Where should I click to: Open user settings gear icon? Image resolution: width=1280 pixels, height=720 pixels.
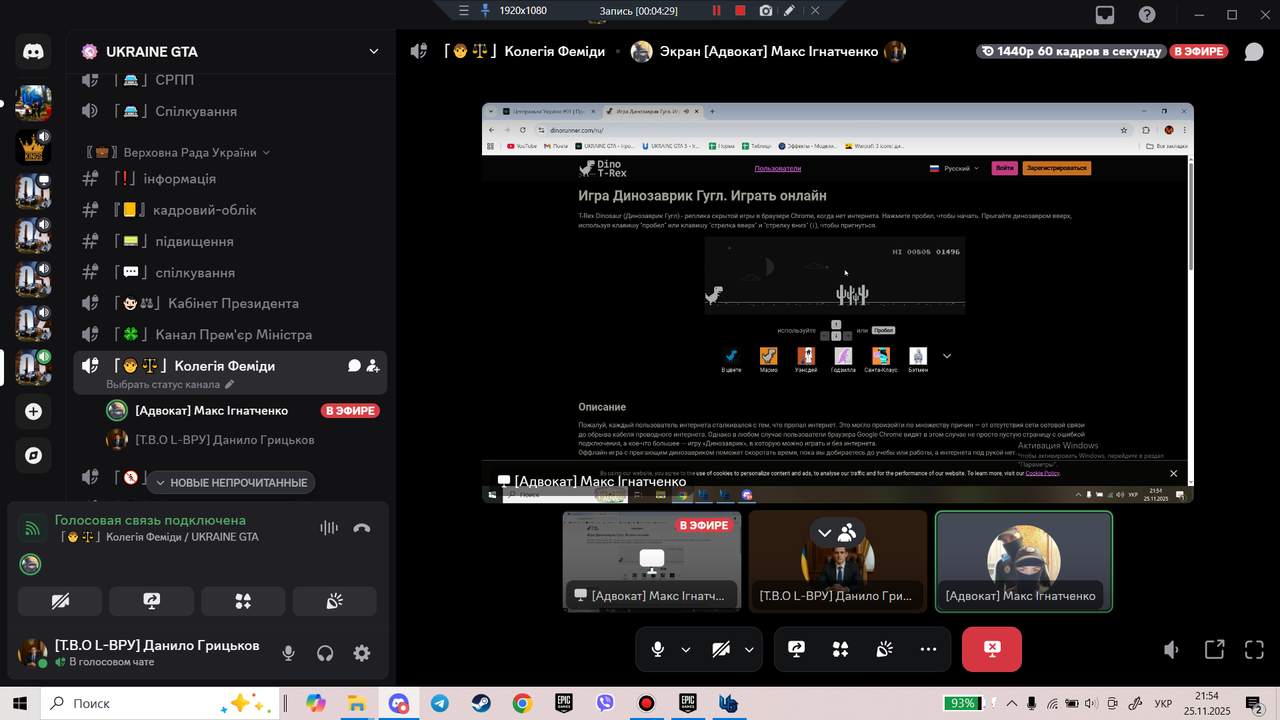[x=362, y=653]
